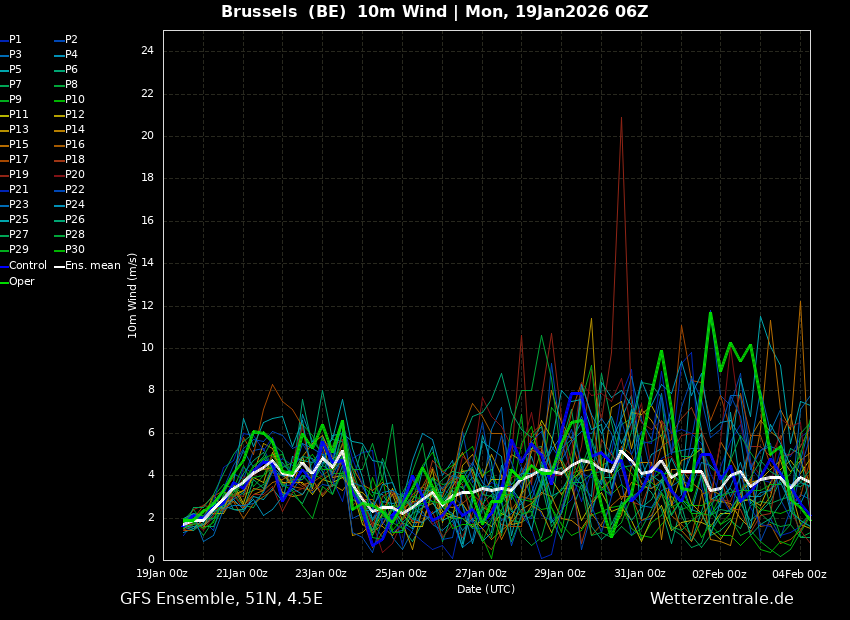
Task: Click the 02Feb 00z date tick
Action: click(719, 574)
